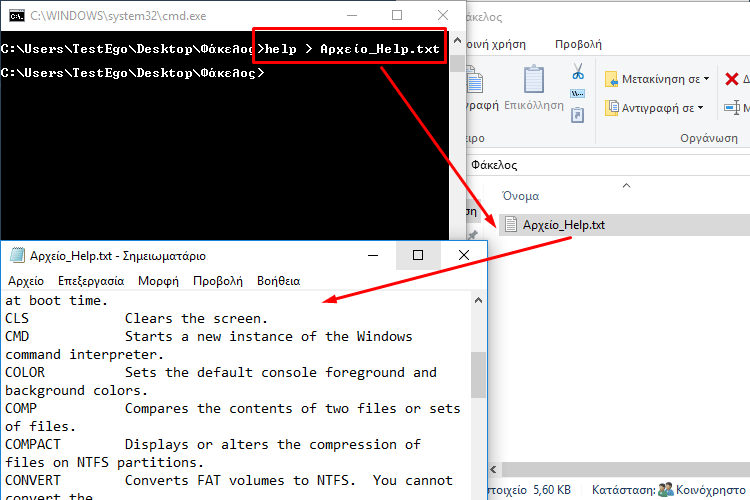Image resolution: width=750 pixels, height=500 pixels.
Task: Minimize the cmd.exe window
Action: coord(352,16)
